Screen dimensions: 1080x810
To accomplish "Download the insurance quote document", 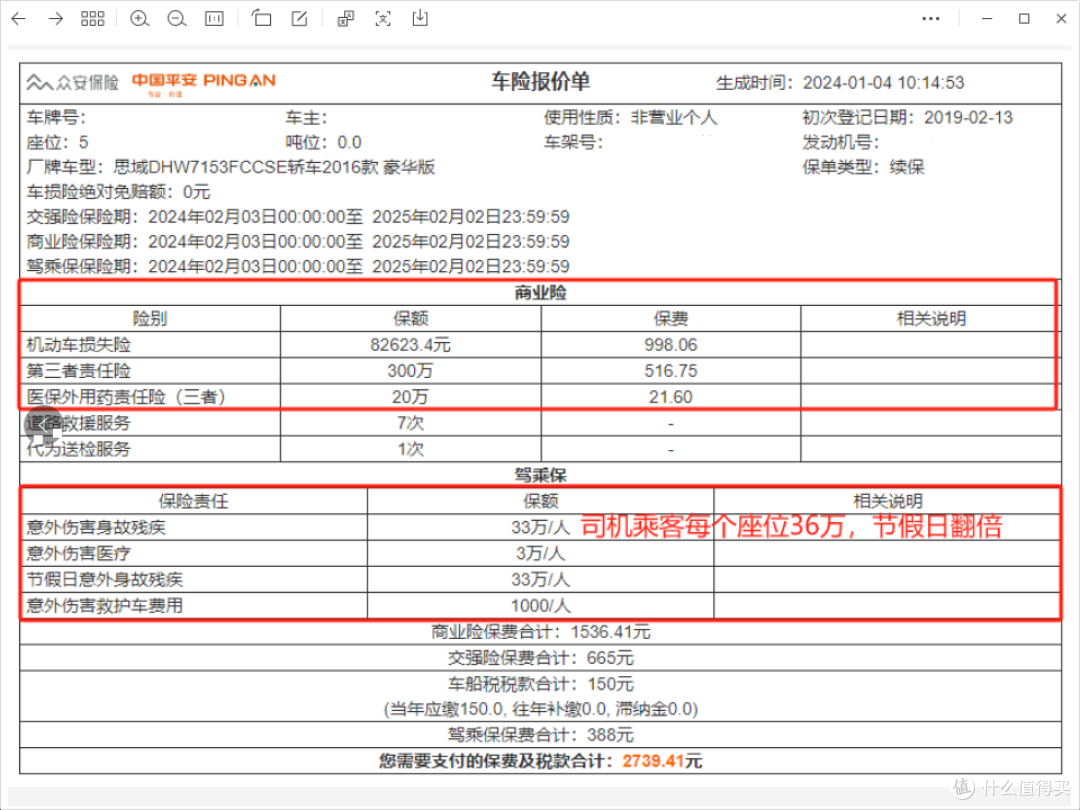I will (x=420, y=18).
